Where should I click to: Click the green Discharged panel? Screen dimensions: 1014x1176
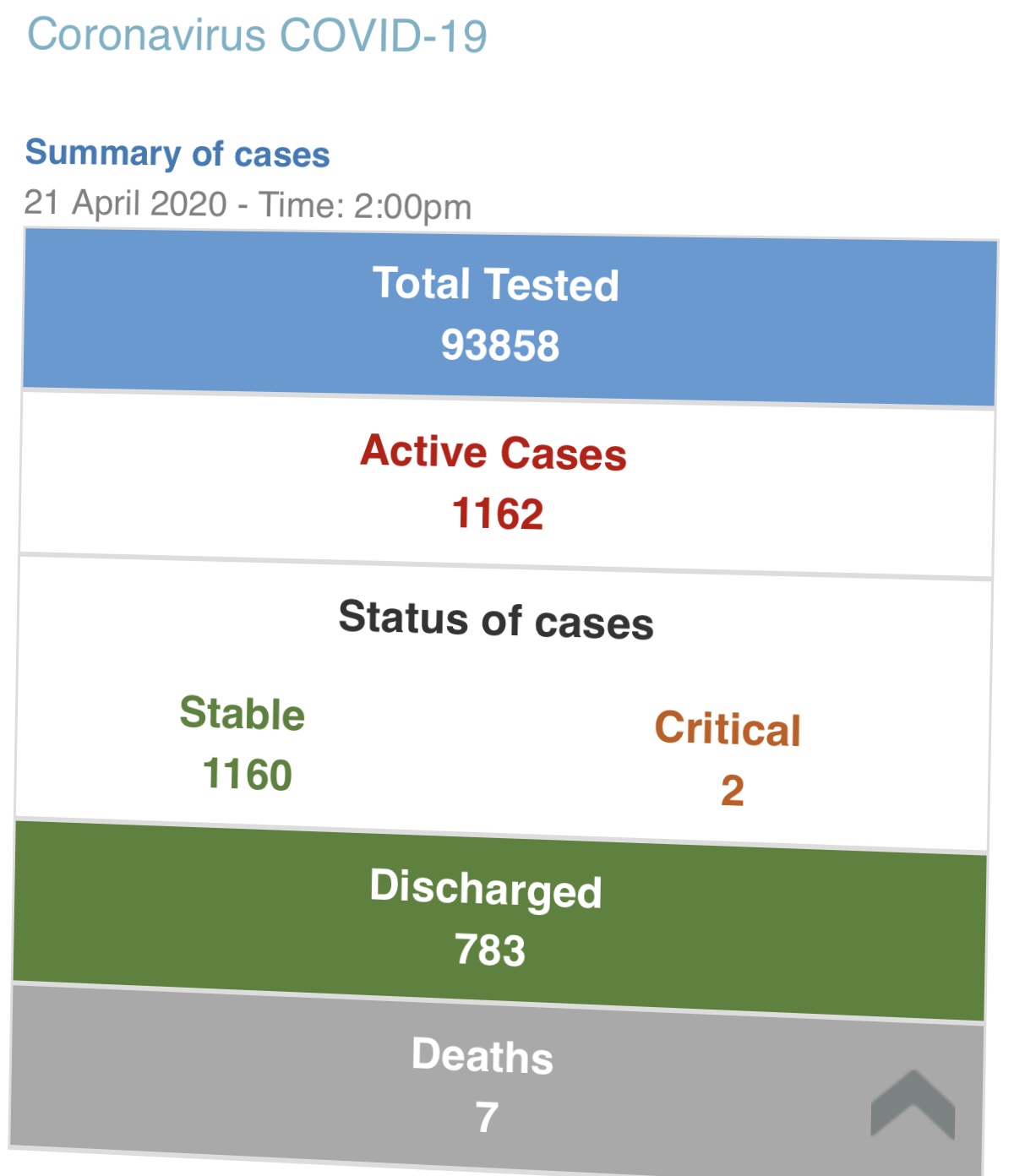(499, 921)
